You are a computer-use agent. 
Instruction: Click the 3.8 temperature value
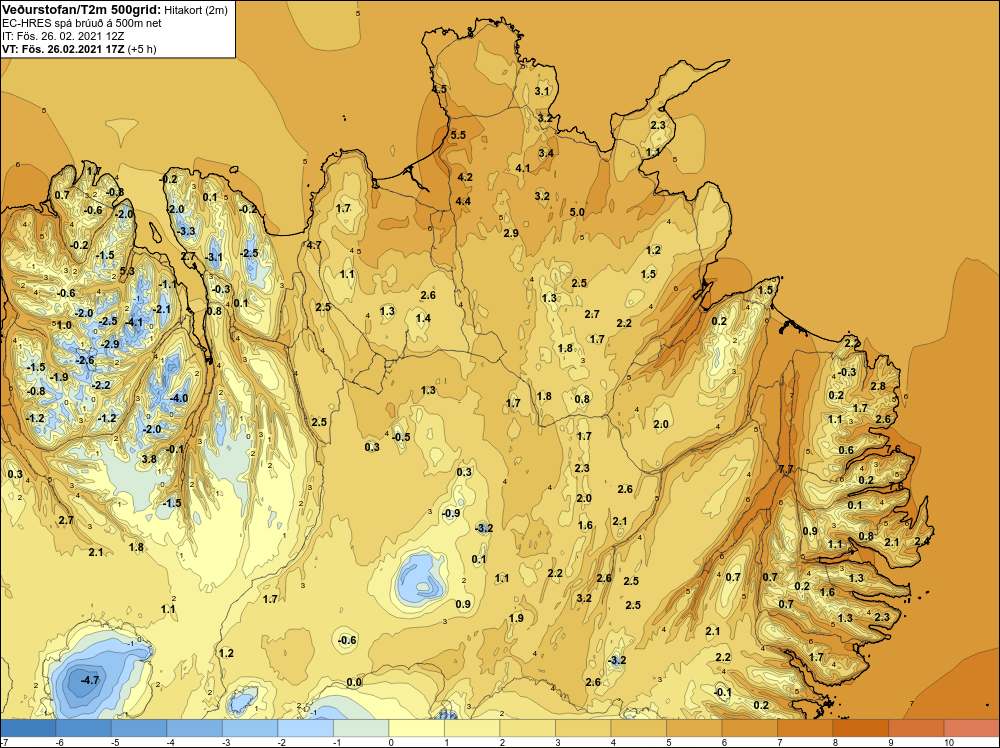(149, 459)
